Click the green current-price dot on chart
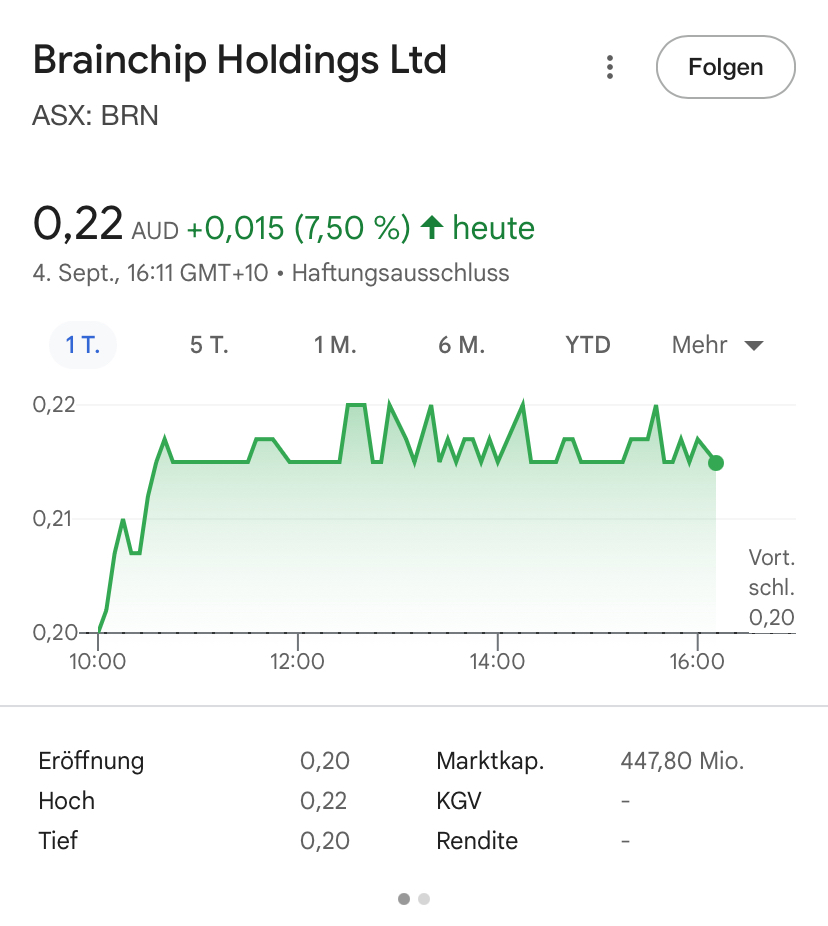 pyautogui.click(x=715, y=463)
